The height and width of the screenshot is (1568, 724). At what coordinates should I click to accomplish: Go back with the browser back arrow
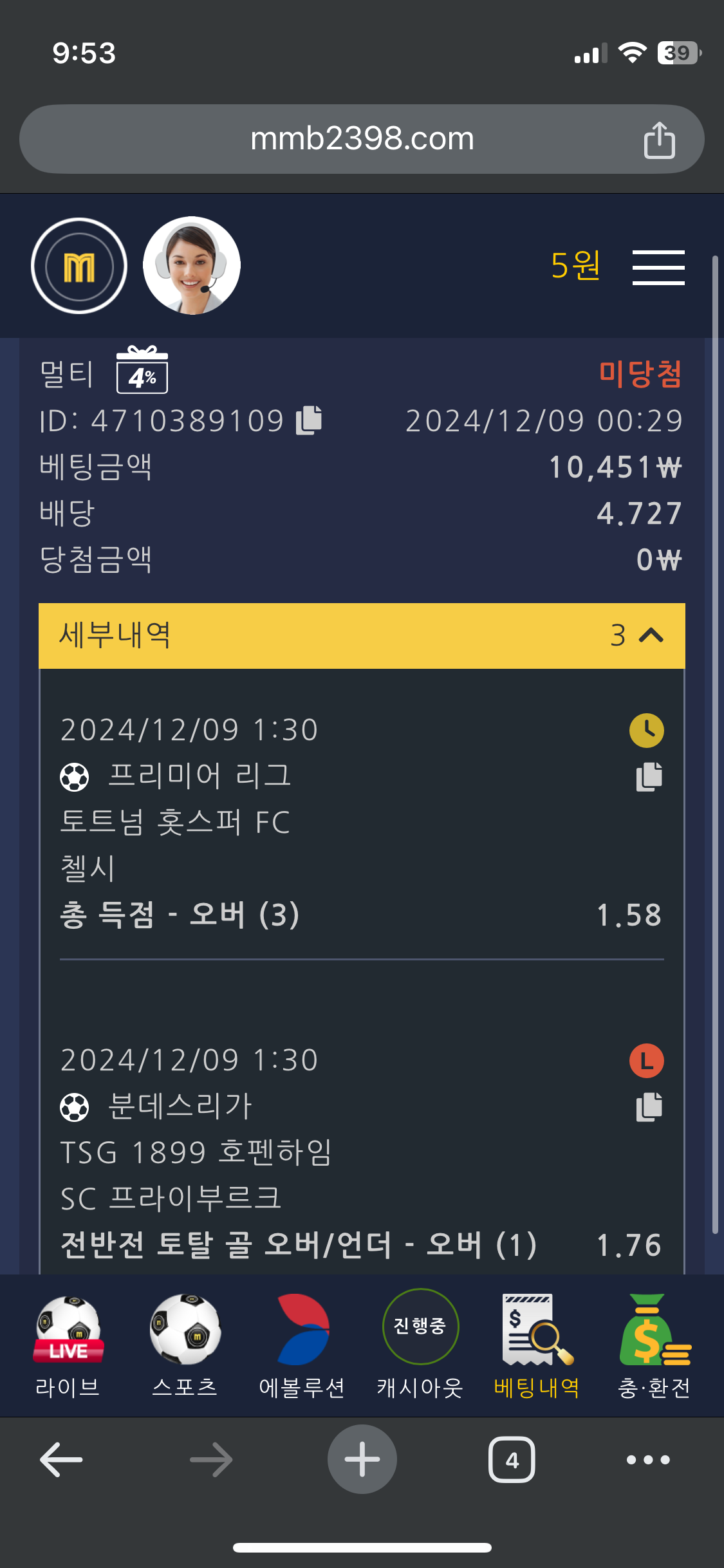coord(62,1459)
